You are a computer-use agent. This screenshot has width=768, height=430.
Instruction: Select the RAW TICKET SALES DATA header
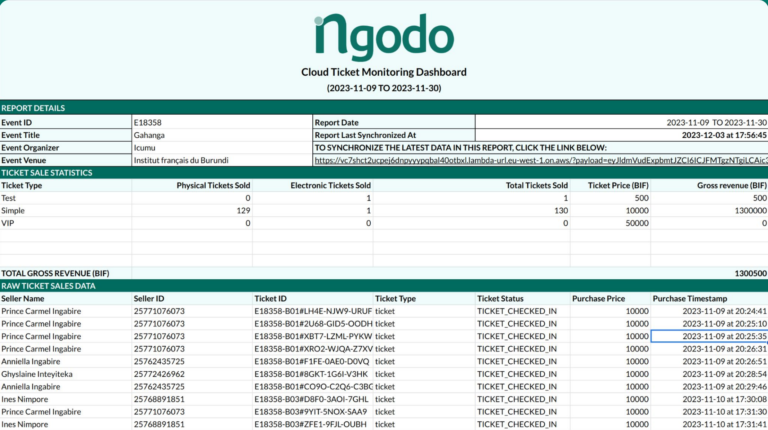49,286
